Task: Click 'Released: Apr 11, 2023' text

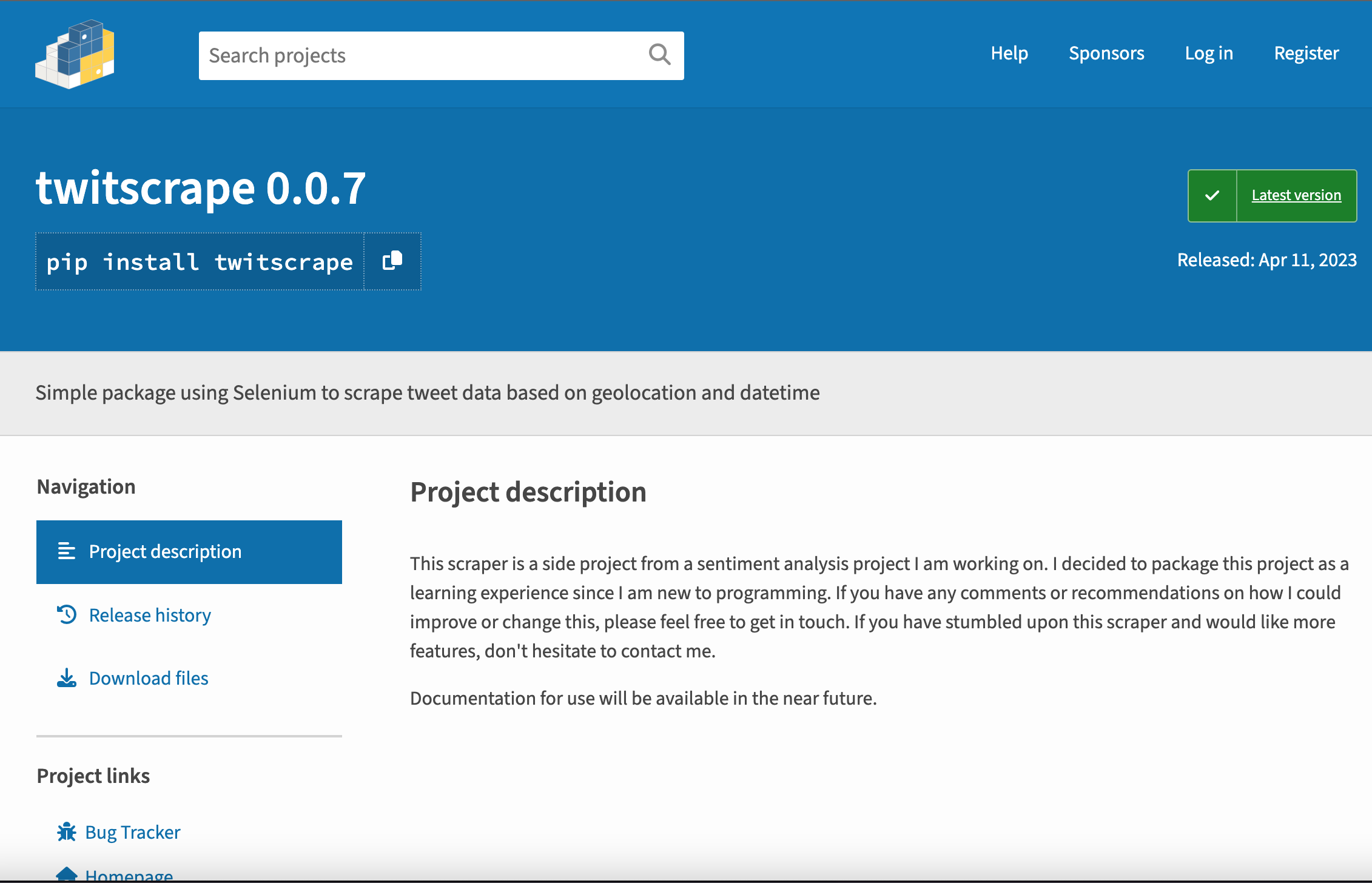Action: click(1266, 260)
